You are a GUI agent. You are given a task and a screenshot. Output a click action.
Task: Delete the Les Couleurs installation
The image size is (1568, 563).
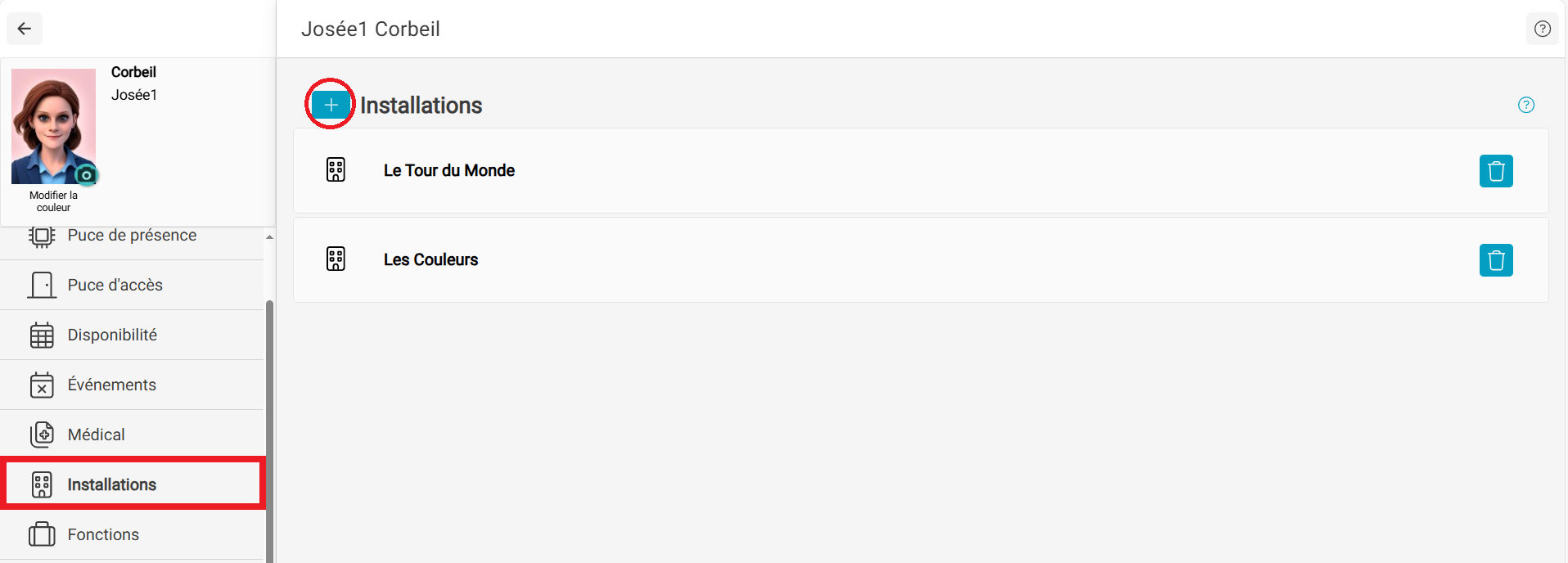click(1496, 260)
